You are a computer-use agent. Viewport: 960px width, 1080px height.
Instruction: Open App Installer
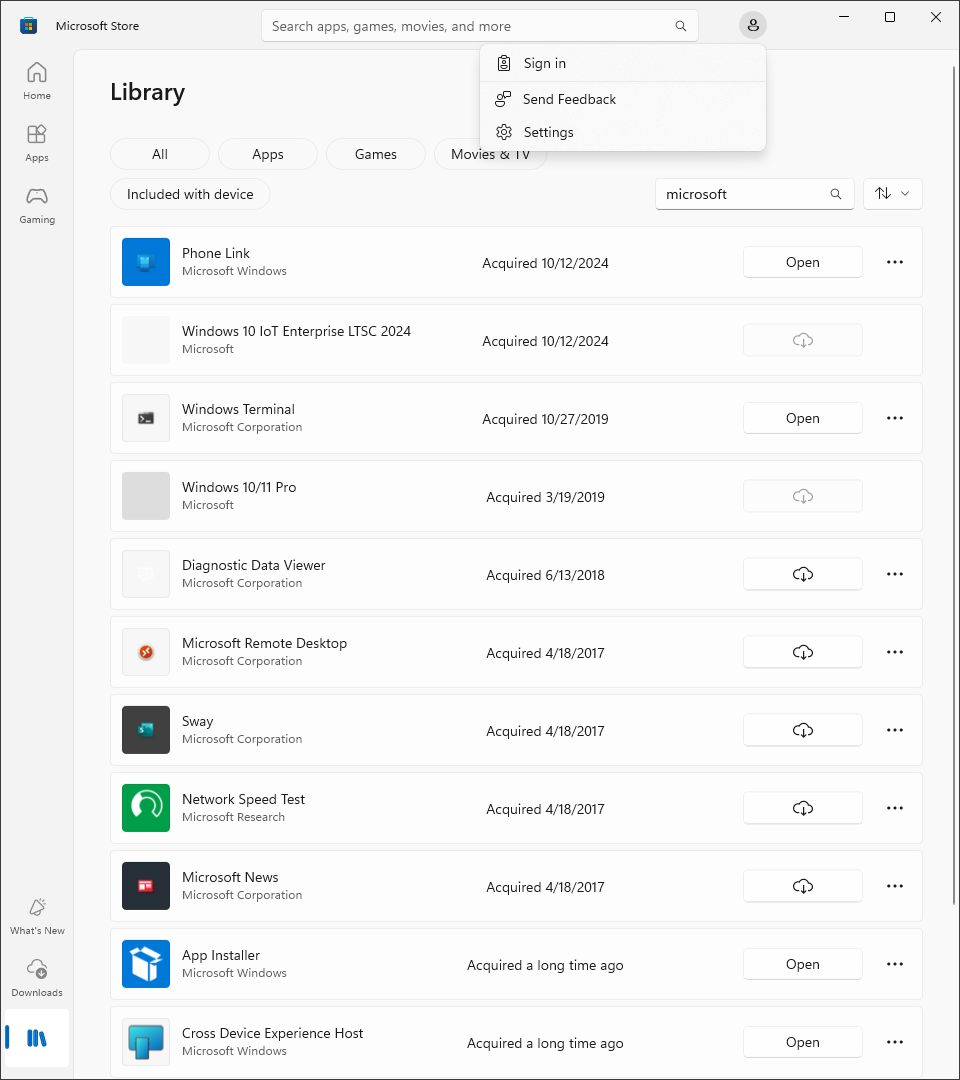802,964
